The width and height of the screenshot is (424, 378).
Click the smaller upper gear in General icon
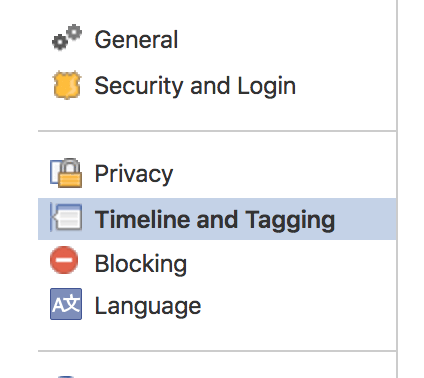click(74, 32)
